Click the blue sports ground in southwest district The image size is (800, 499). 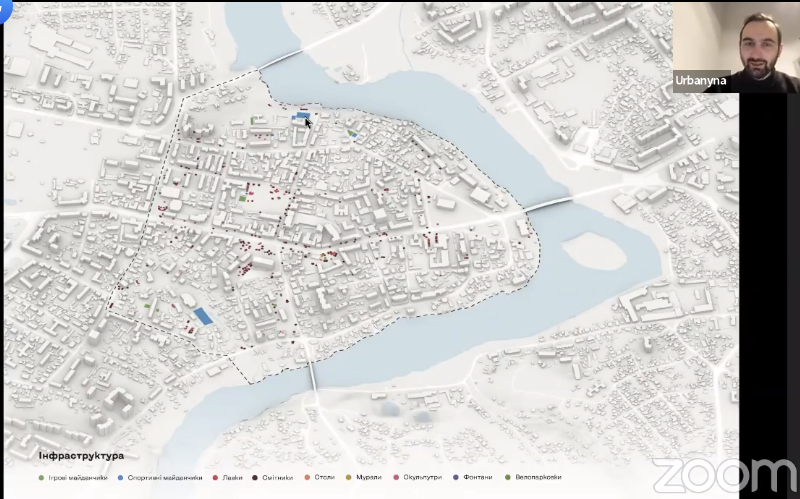point(202,316)
